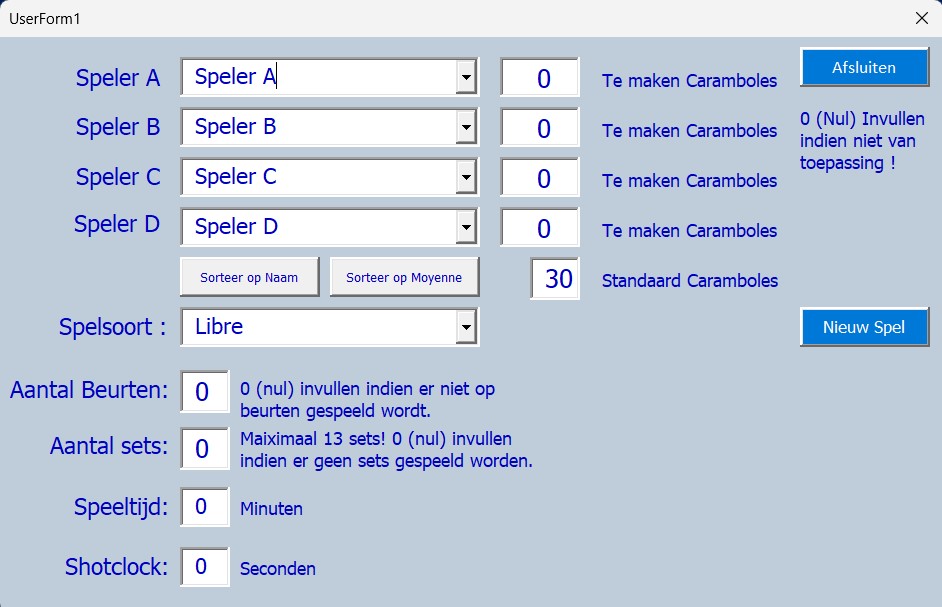The width and height of the screenshot is (942, 607).
Task: Click the Aantal Beurten input field
Action: point(204,391)
